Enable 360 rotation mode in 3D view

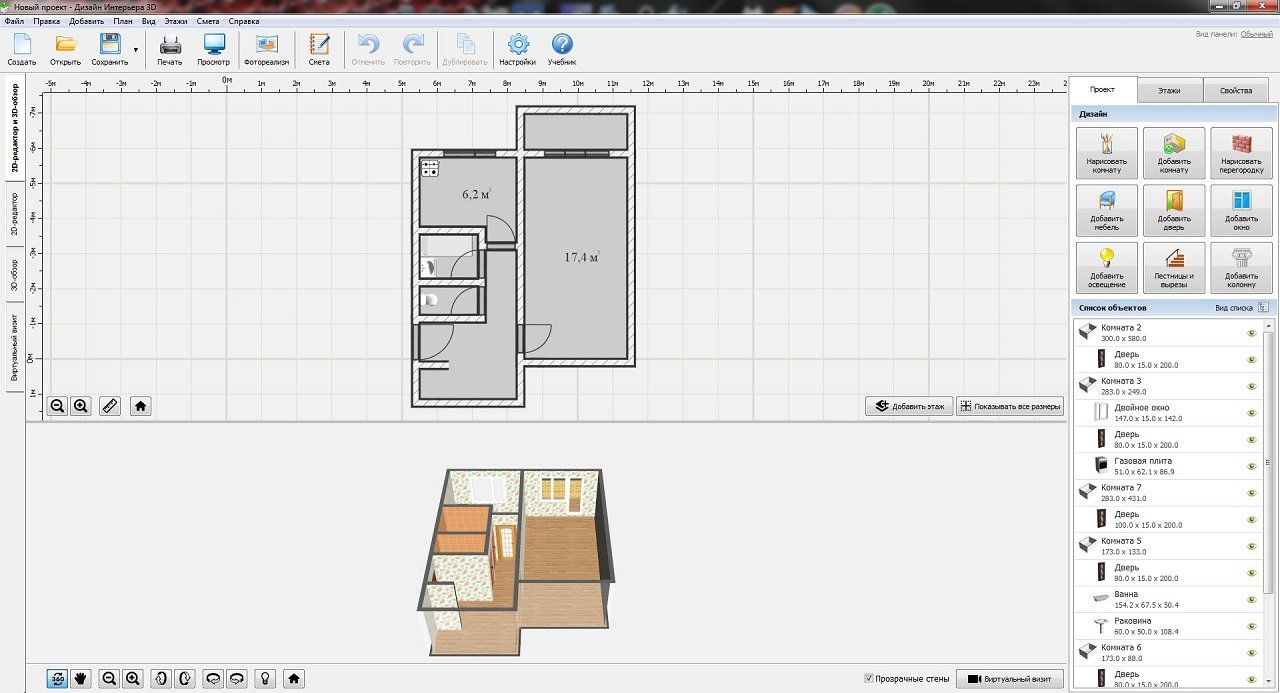(x=58, y=678)
